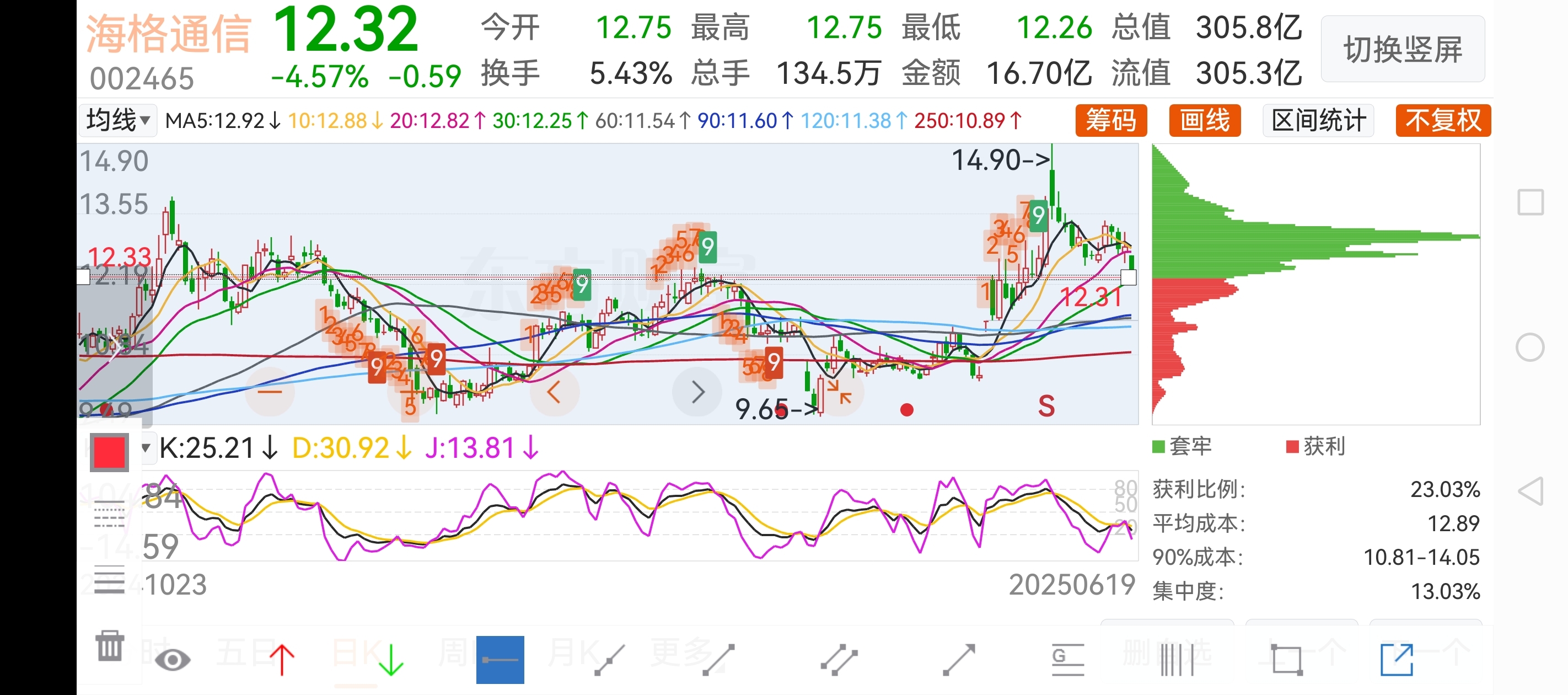Tap the K:25.21 indicator value
1568x695 pixels.
(x=218, y=448)
